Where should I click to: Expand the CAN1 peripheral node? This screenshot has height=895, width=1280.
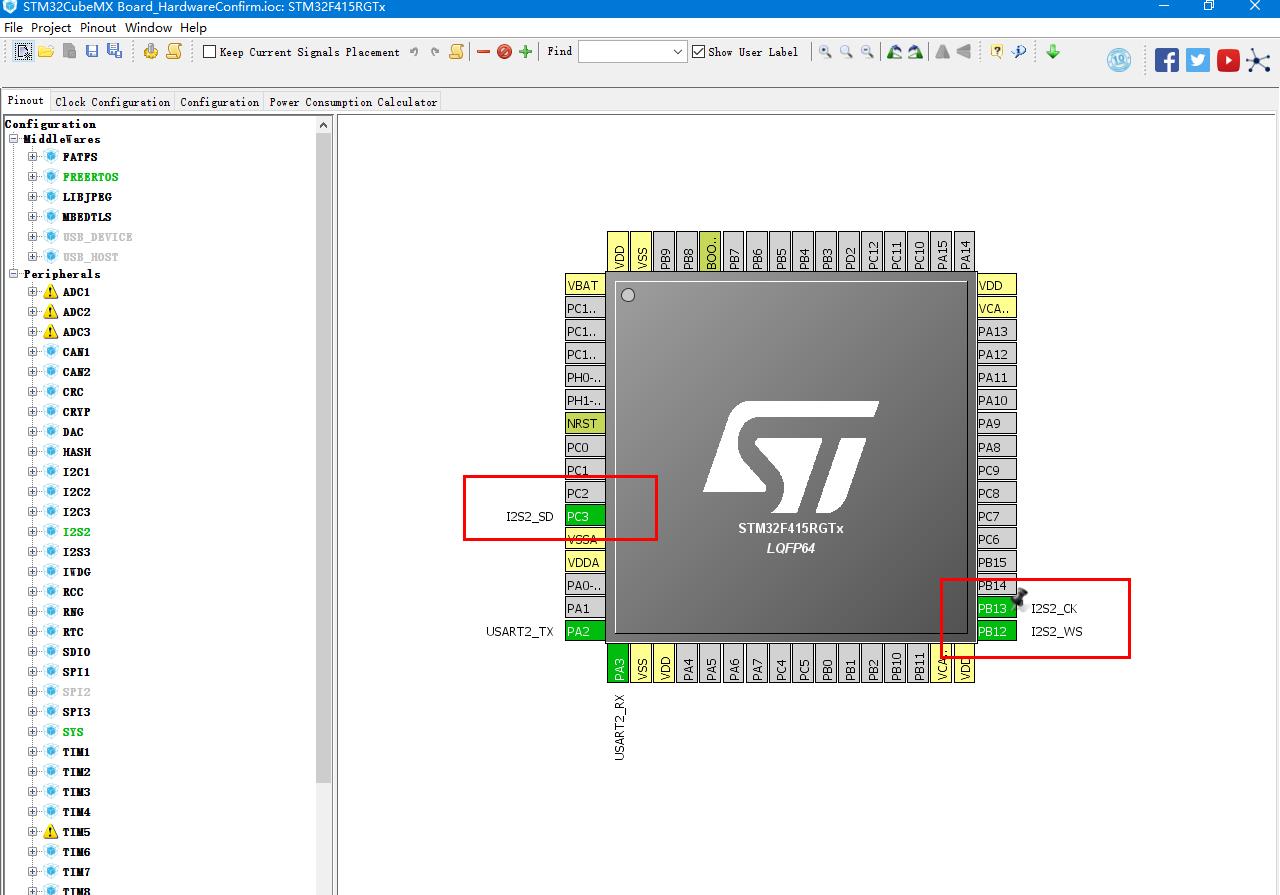click(x=33, y=352)
